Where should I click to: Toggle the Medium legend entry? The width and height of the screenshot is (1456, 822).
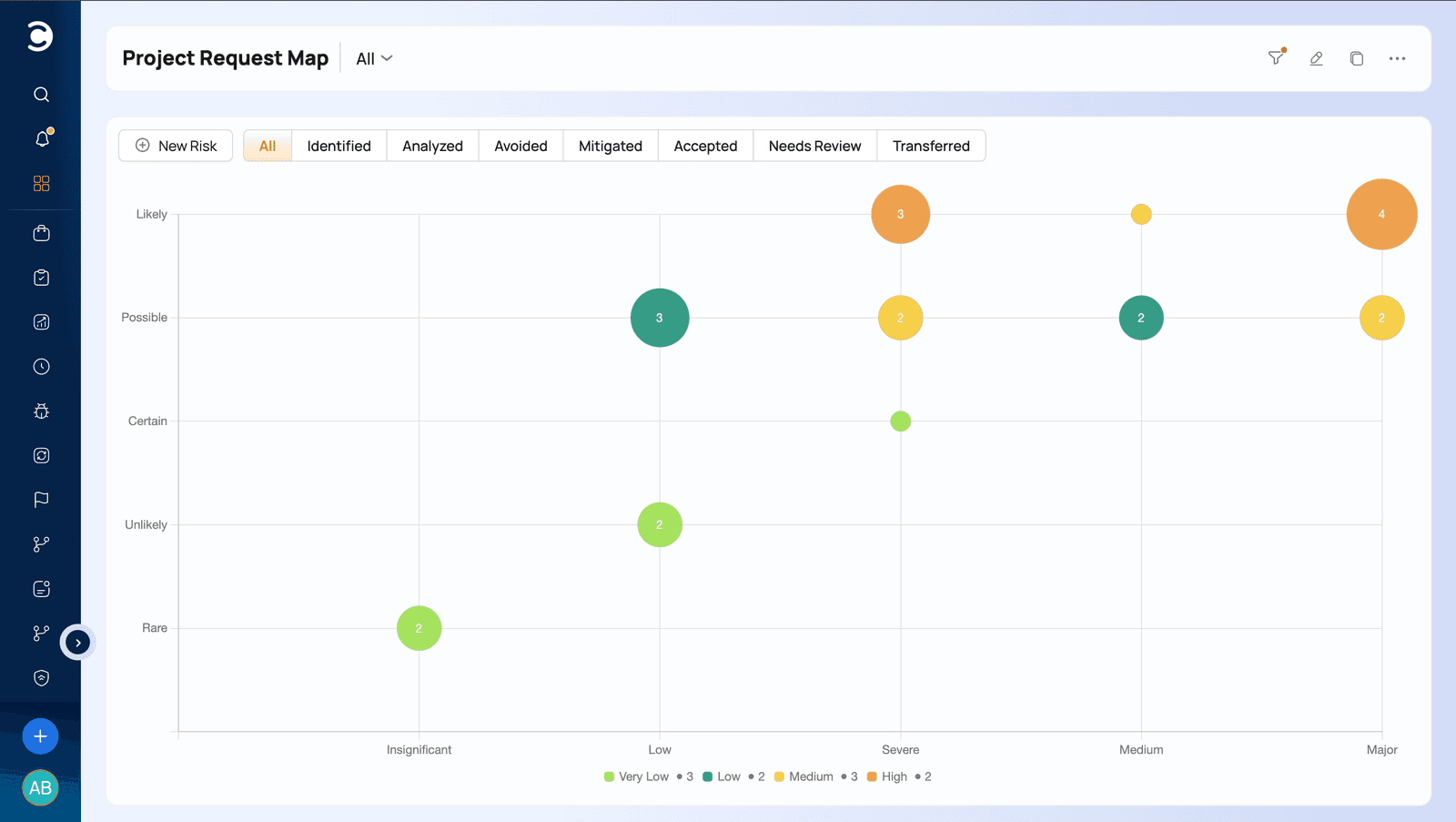[x=815, y=776]
